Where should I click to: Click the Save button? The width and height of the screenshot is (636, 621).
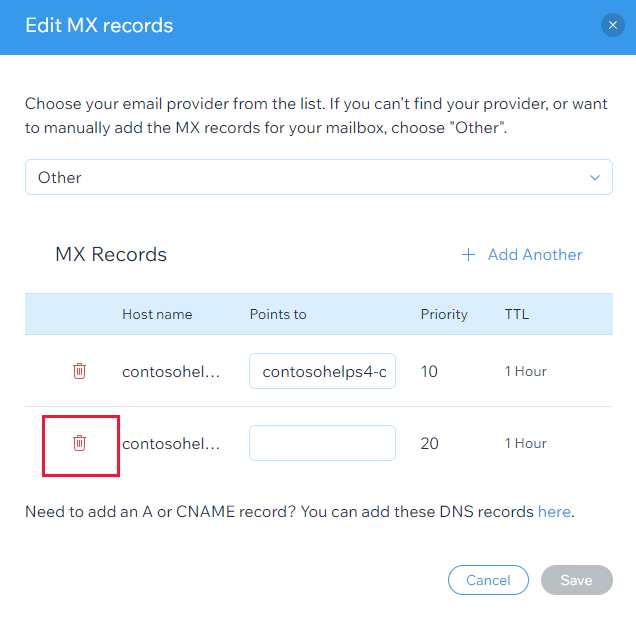[576, 580]
